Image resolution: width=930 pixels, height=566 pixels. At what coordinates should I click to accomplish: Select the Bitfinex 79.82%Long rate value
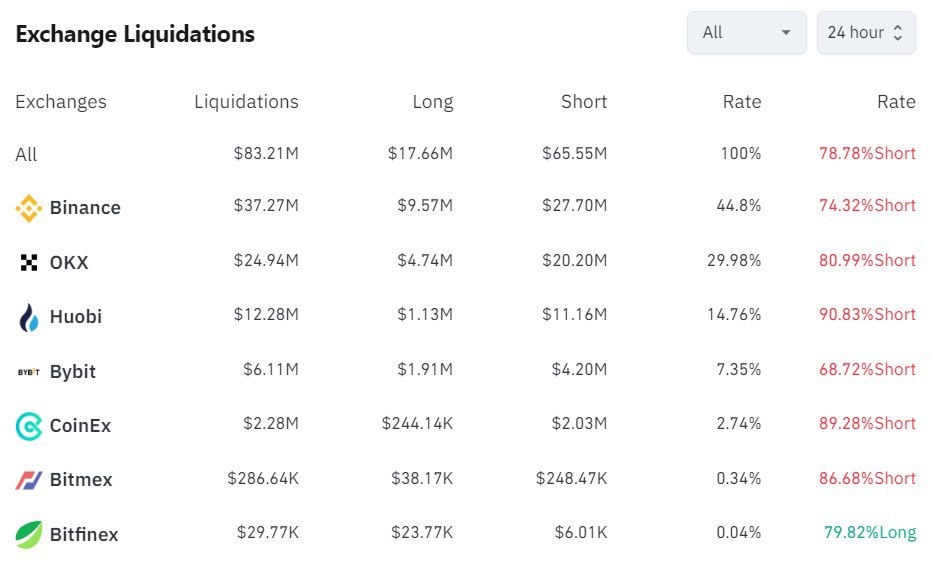(869, 532)
